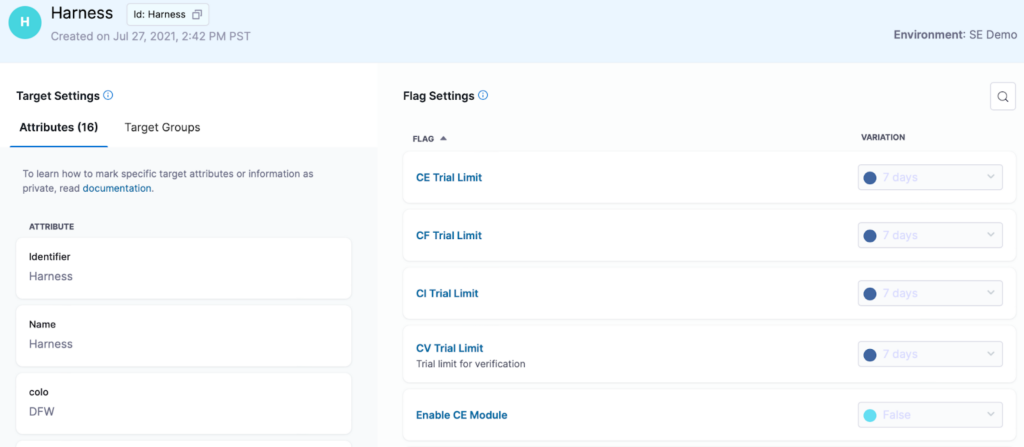Open the documentation link

[117, 188]
